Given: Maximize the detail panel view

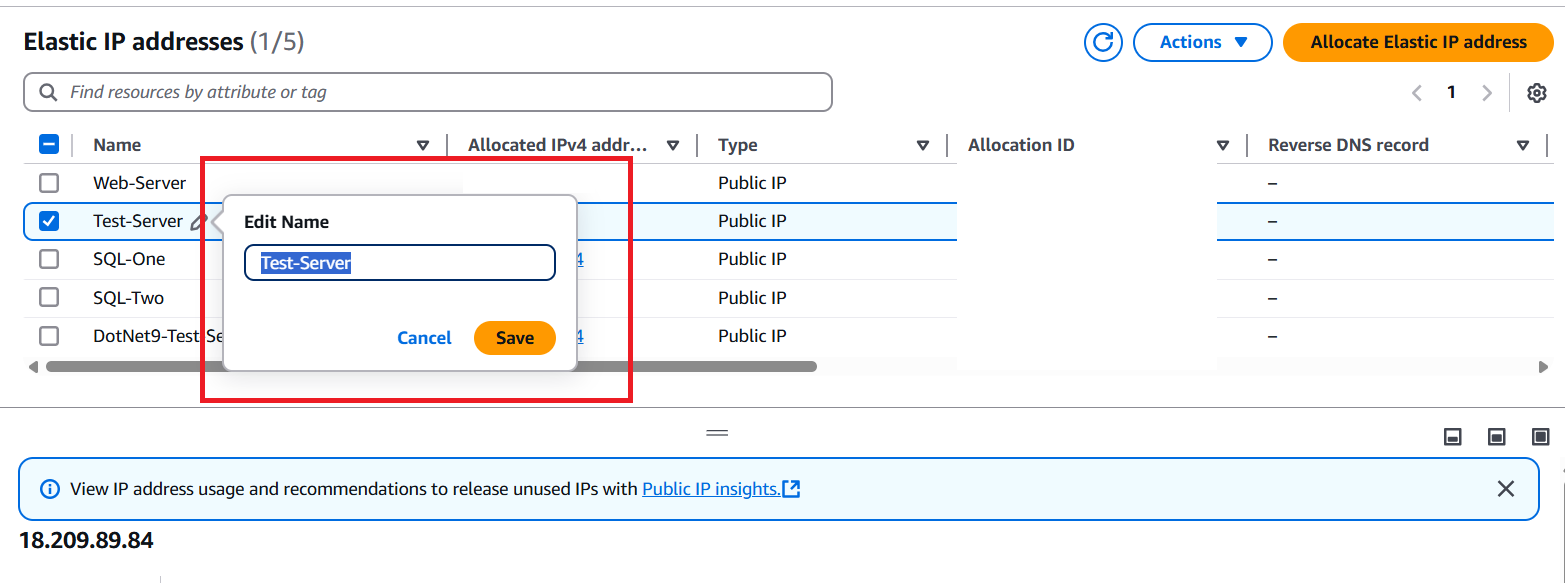Looking at the screenshot, I should [x=1541, y=436].
